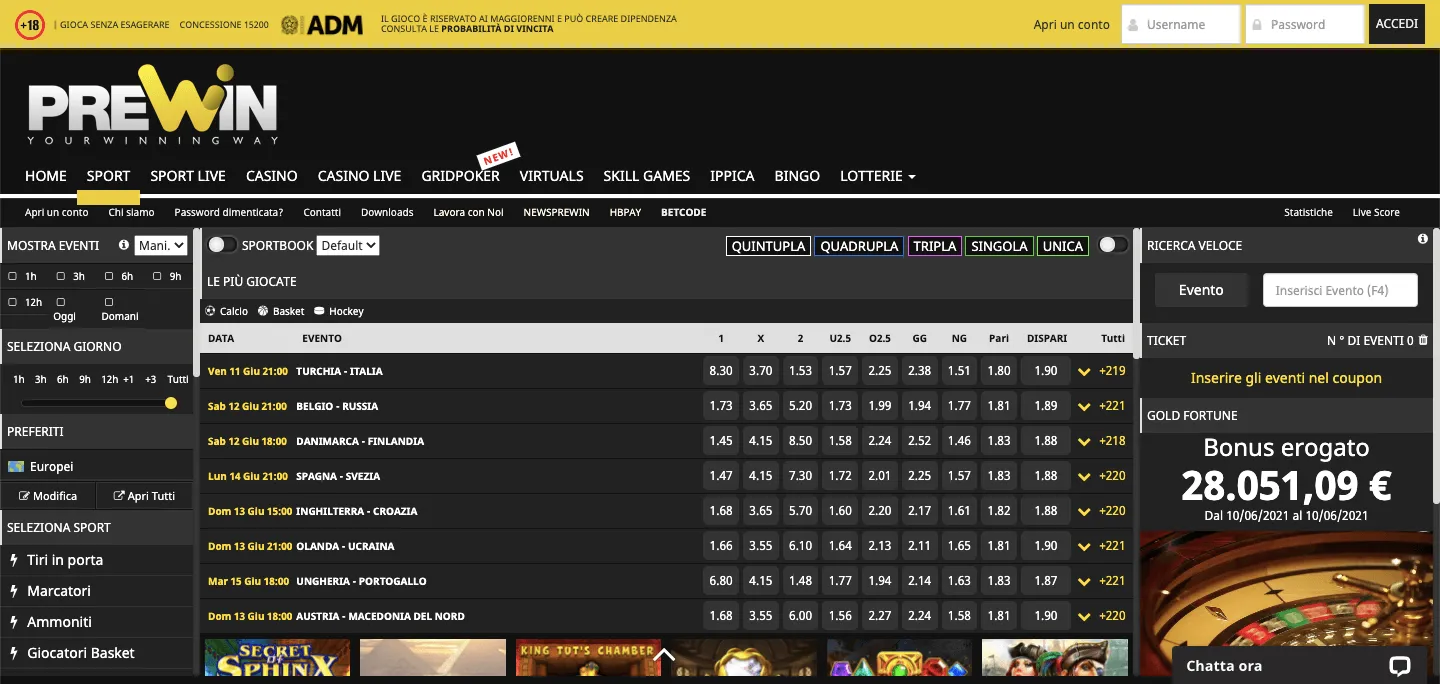1440x684 pixels.
Task: Toggle the Sportbook switch
Action: (222, 245)
